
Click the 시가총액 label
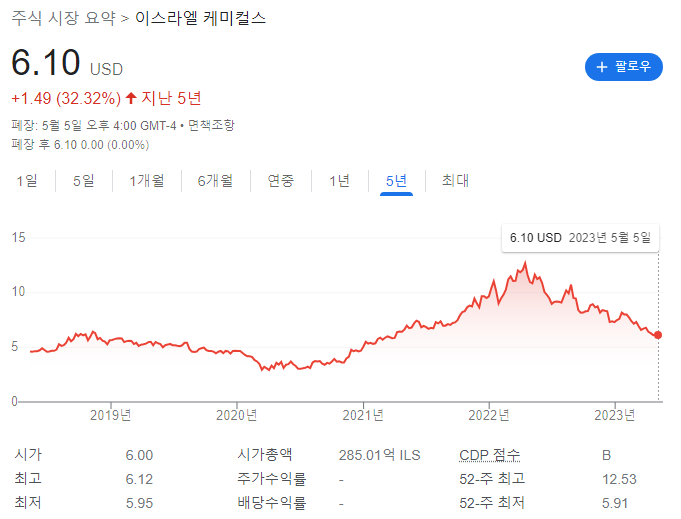click(x=265, y=455)
